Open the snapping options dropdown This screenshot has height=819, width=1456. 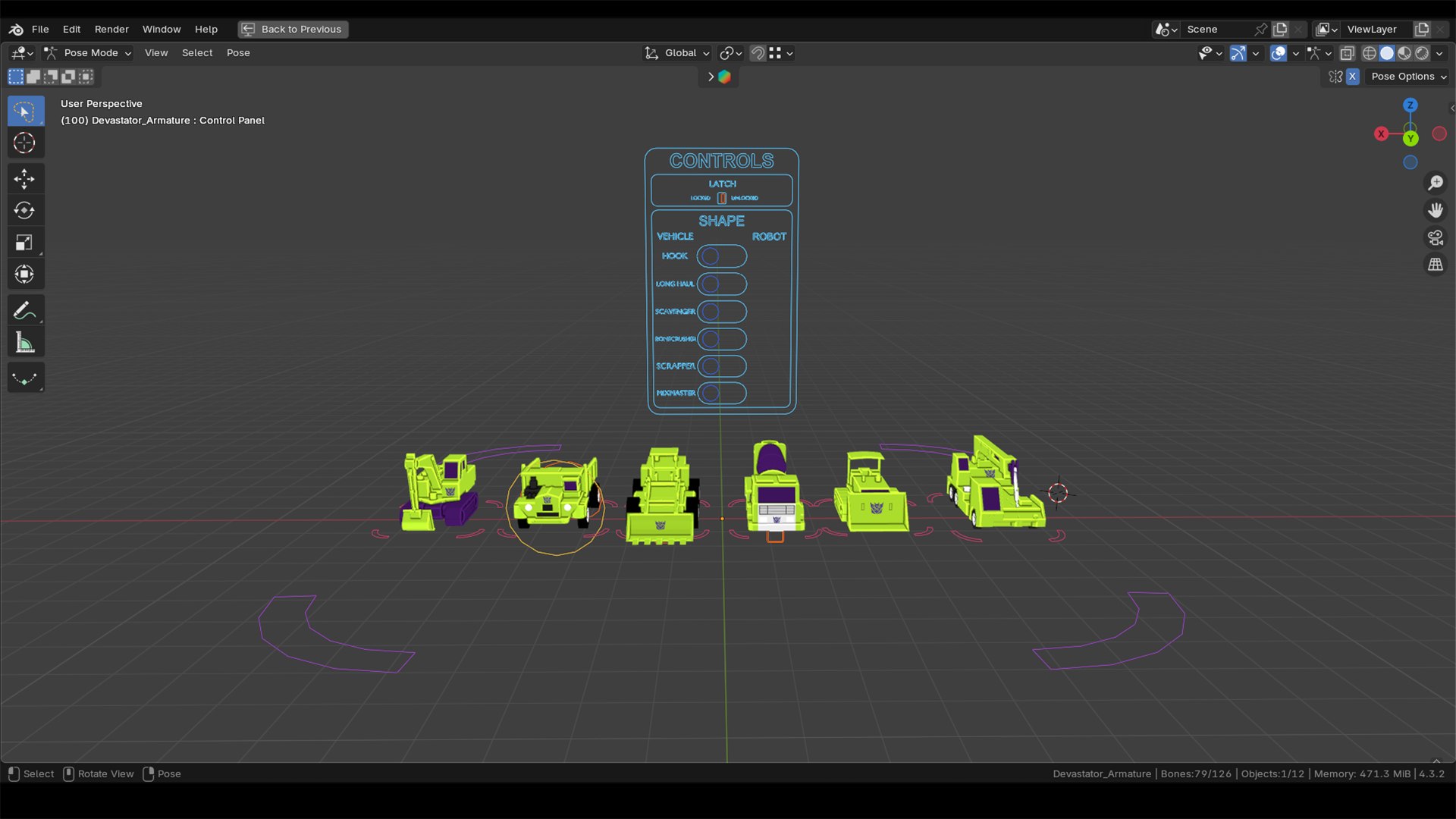pyautogui.click(x=780, y=53)
